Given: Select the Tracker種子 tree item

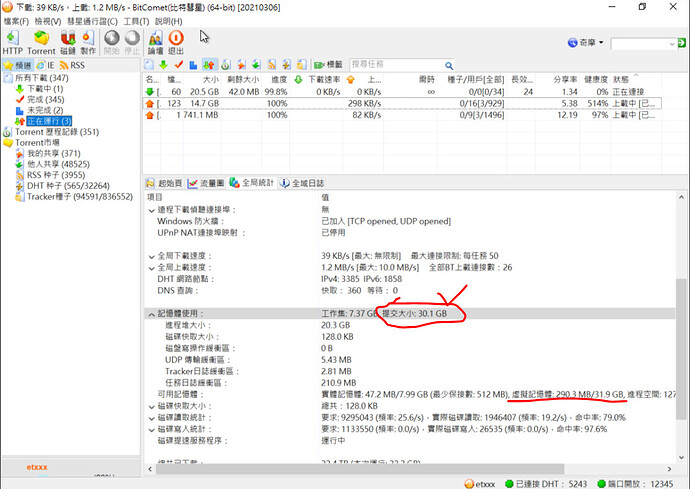Looking at the screenshot, I should click(80, 196).
